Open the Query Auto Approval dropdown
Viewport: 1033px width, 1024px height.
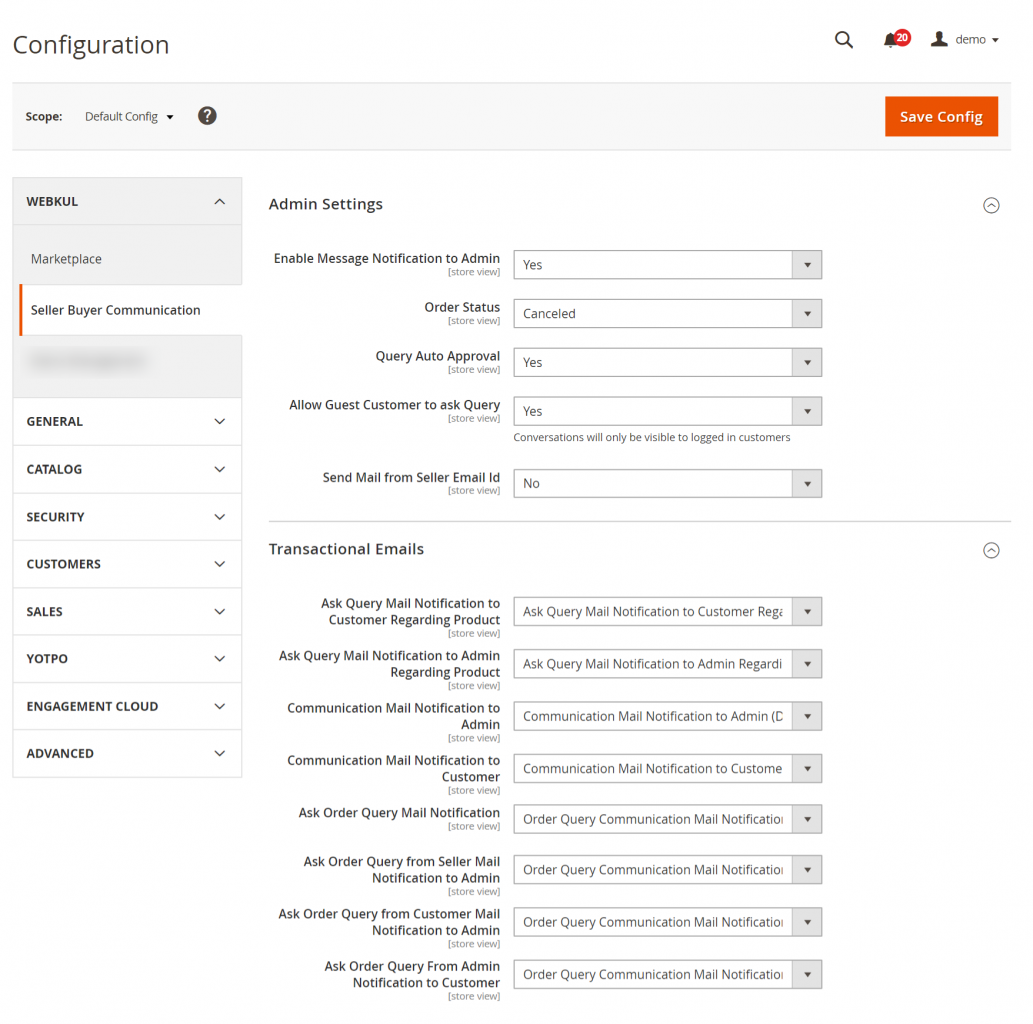(667, 362)
